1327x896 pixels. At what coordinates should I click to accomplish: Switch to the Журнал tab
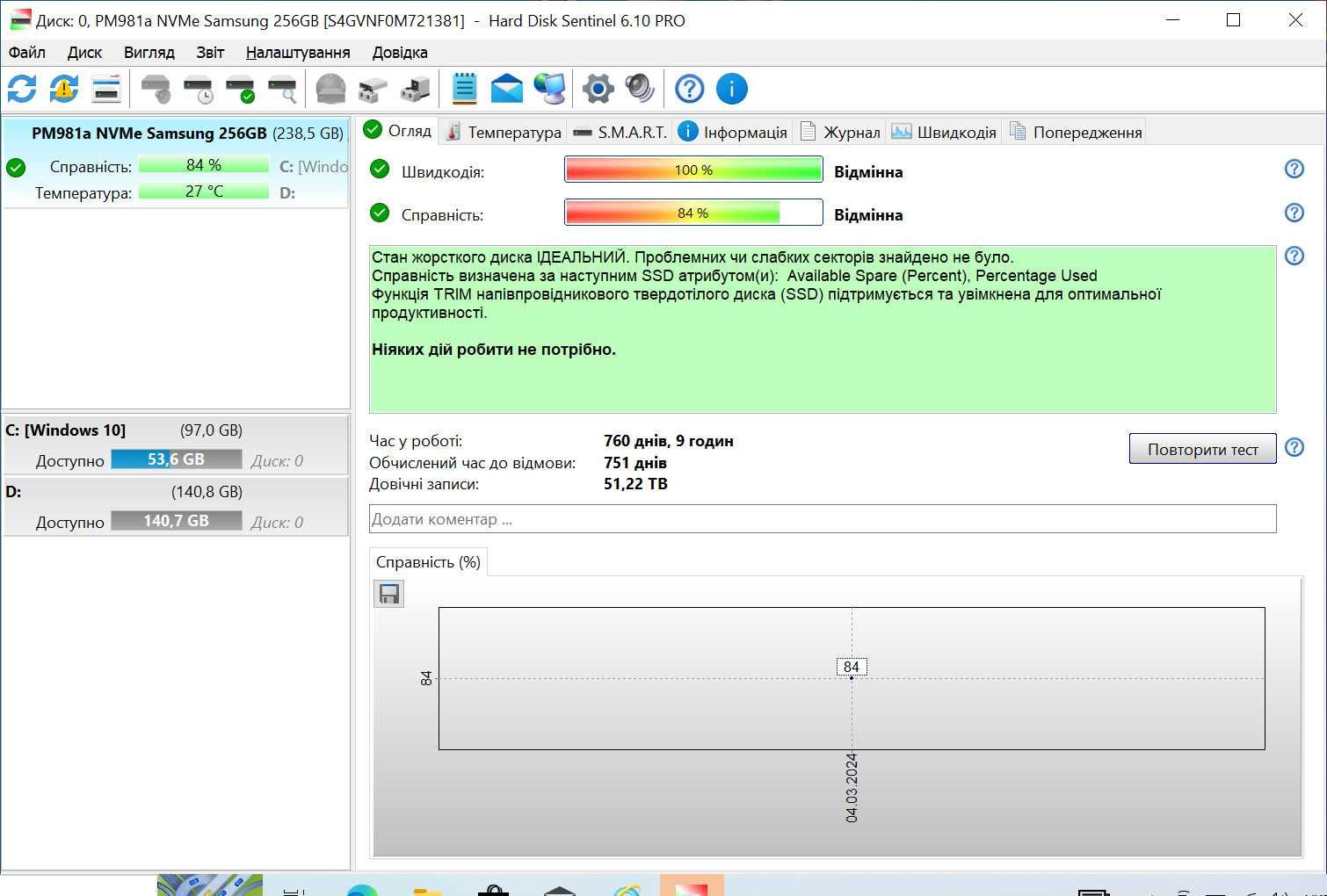840,132
